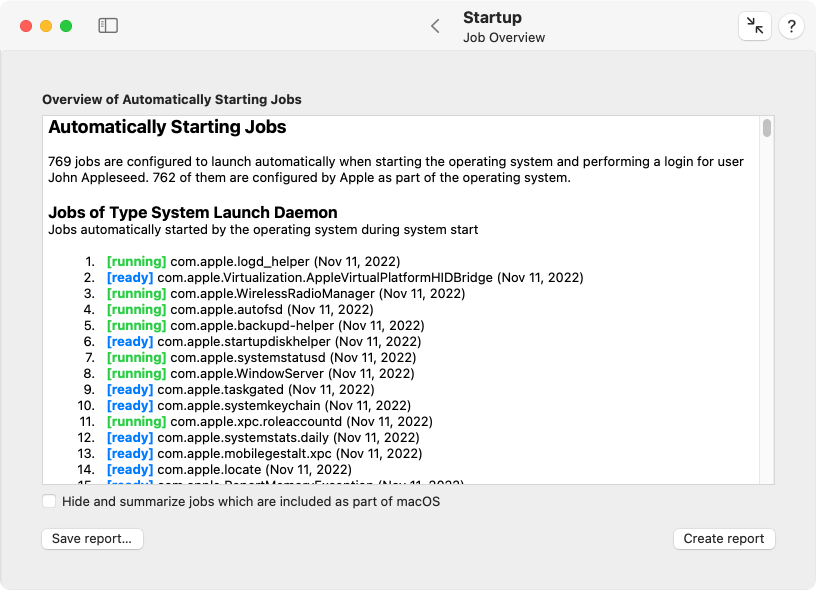Screen dimensions: 816x590
Task: Click the Automatically Starting Jobs heading
Action: click(167, 127)
